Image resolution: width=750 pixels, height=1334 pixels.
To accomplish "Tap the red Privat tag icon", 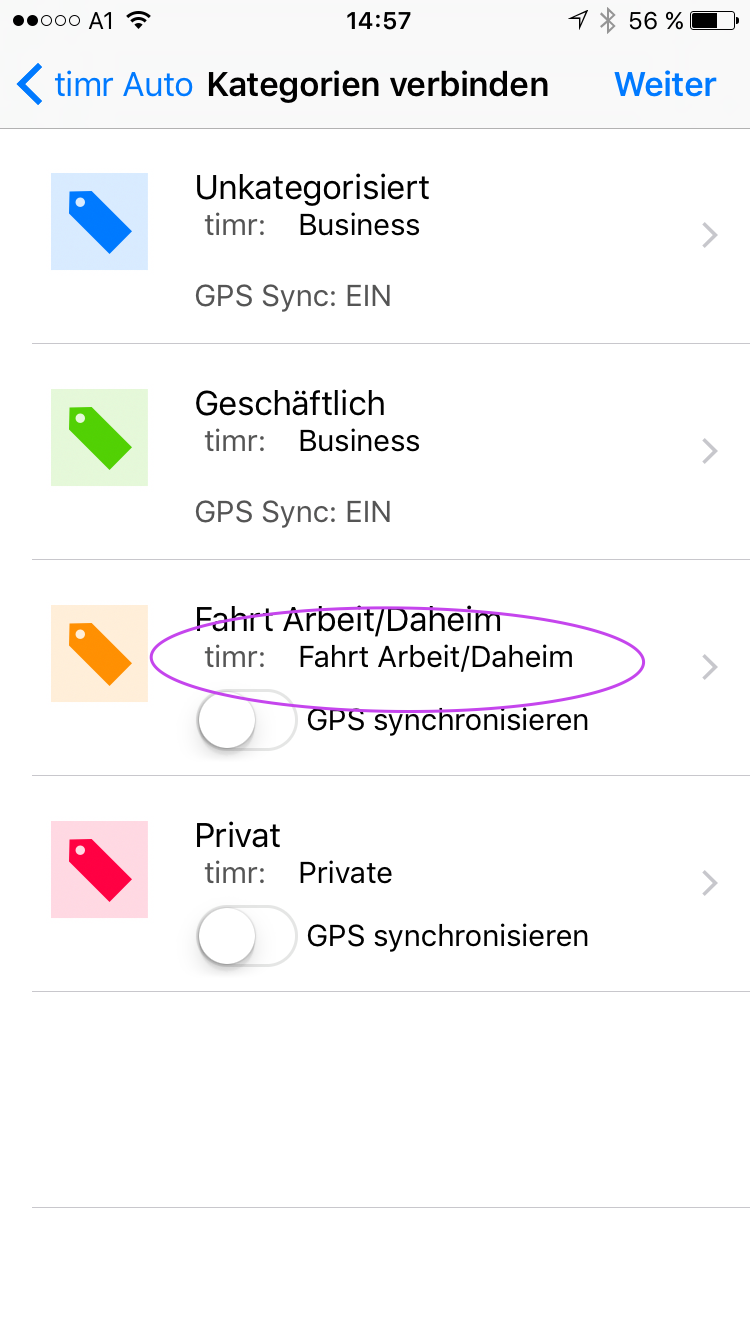I will point(99,869).
